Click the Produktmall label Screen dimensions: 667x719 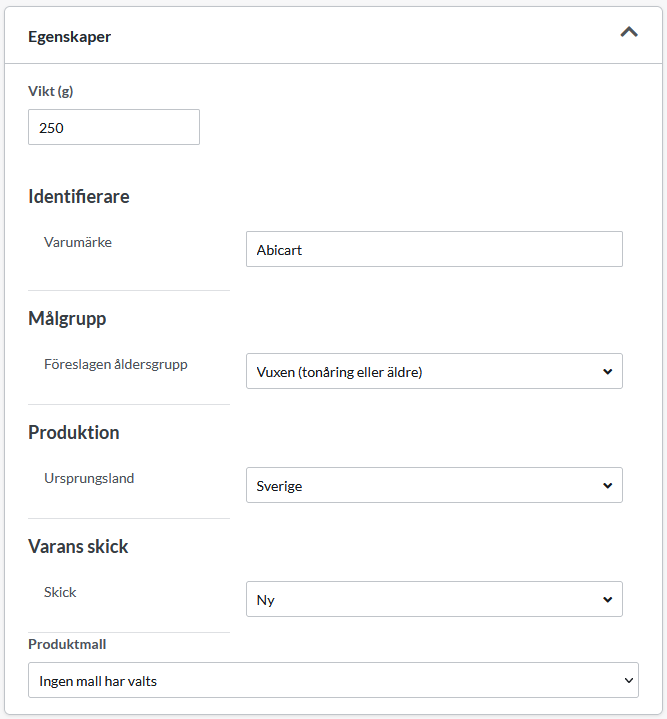[67, 644]
